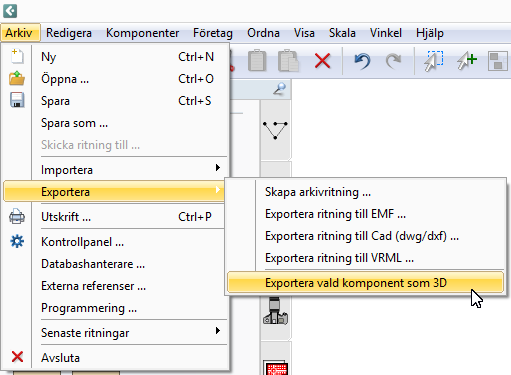Expand the Exportera submenu arrow
The height and width of the screenshot is (375, 511).
[x=218, y=190]
